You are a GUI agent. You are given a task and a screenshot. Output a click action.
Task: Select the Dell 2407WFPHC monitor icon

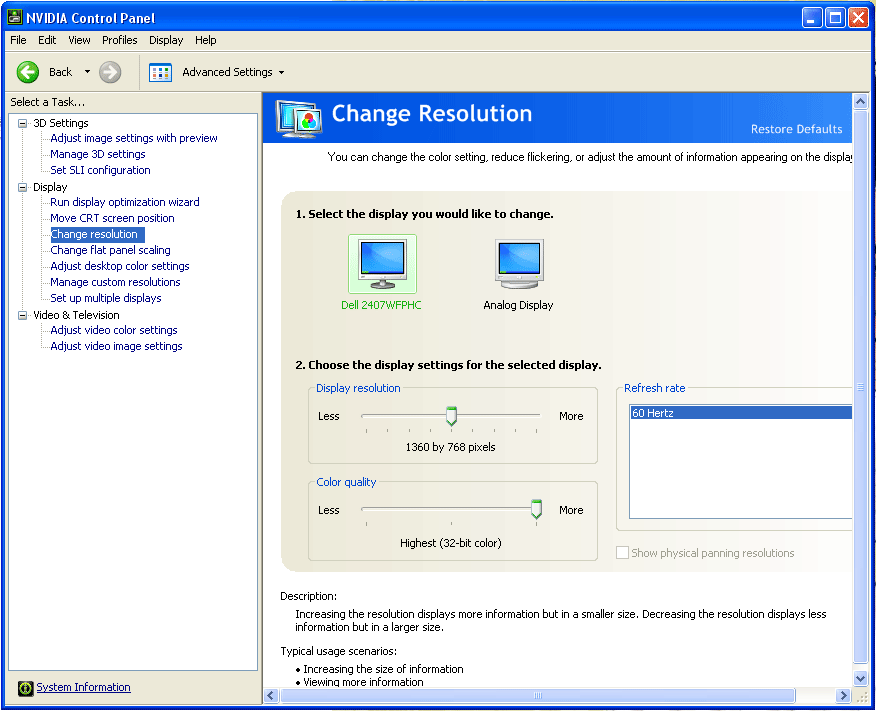(382, 264)
